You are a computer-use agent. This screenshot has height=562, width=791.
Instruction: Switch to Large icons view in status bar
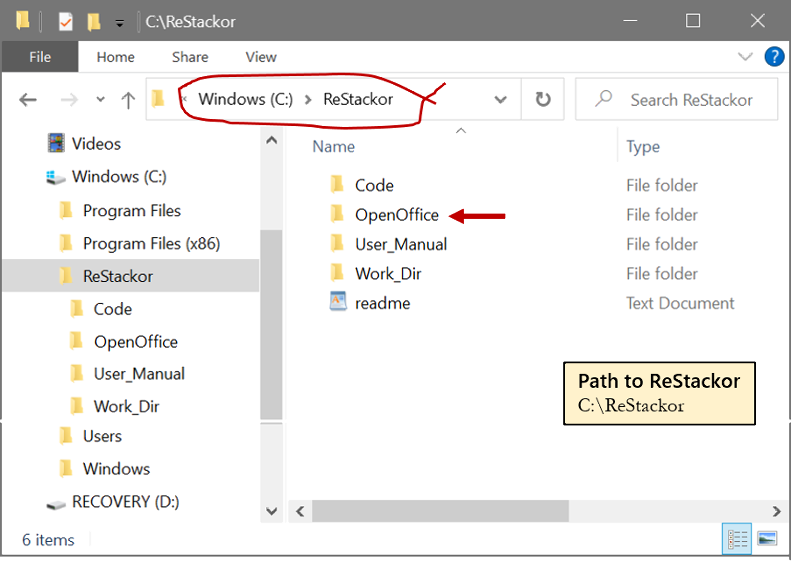(x=767, y=539)
